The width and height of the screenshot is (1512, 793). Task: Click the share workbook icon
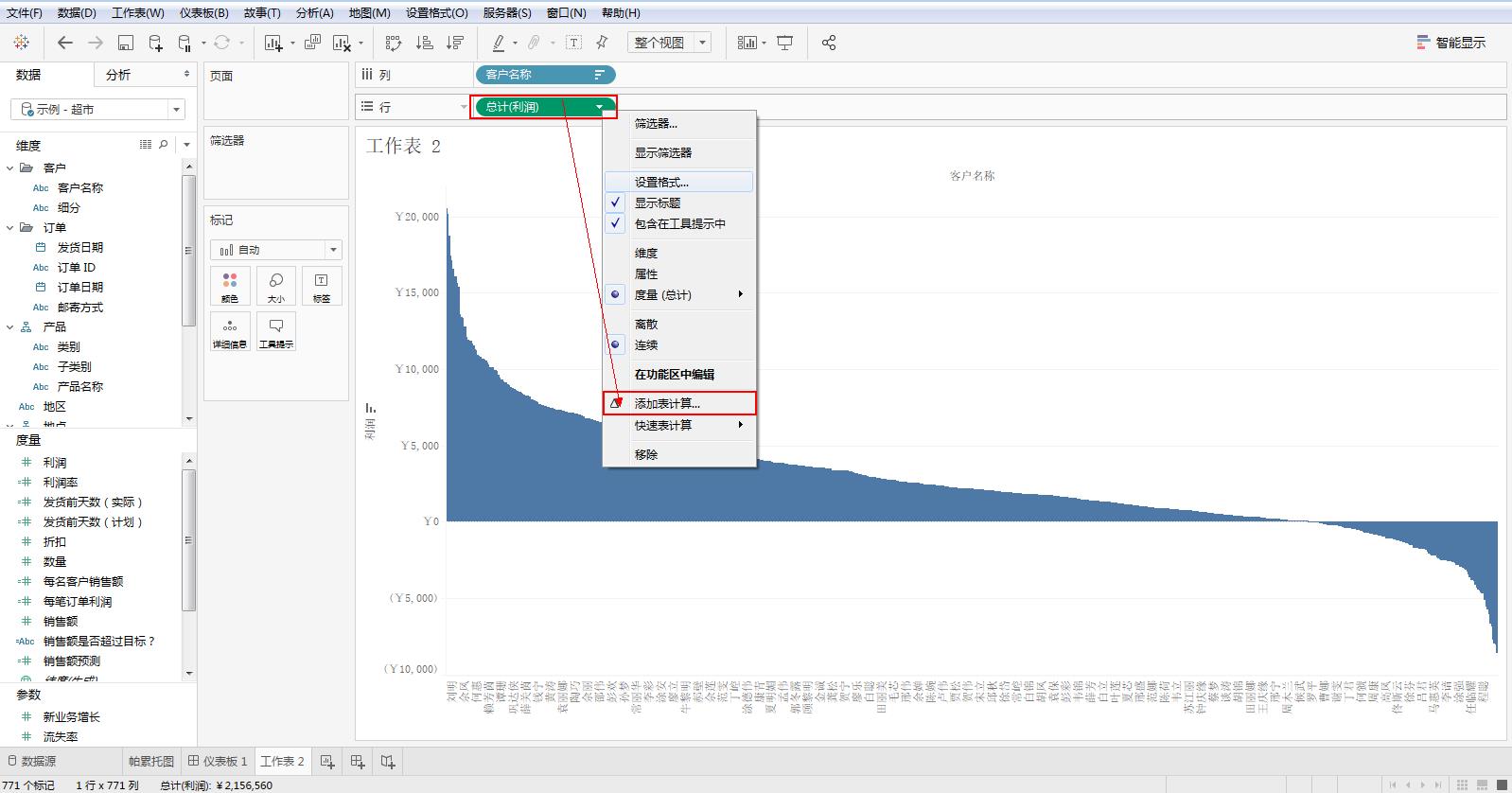tap(829, 43)
